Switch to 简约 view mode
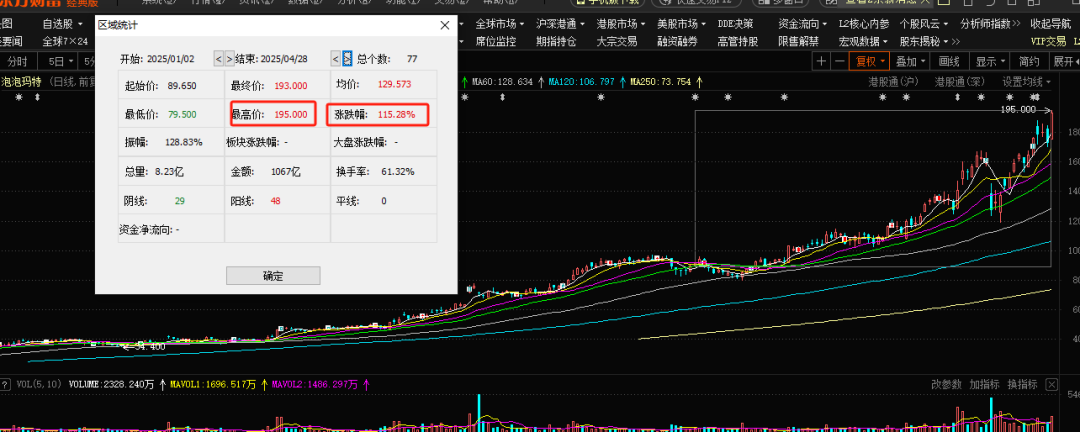This screenshot has width=1080, height=432. [1029, 61]
